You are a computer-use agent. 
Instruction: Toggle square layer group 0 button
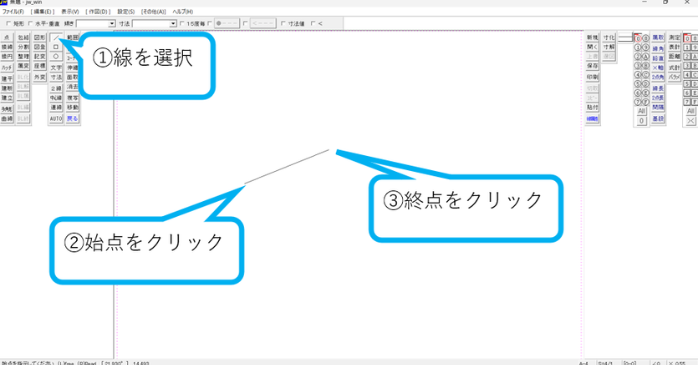click(687, 39)
